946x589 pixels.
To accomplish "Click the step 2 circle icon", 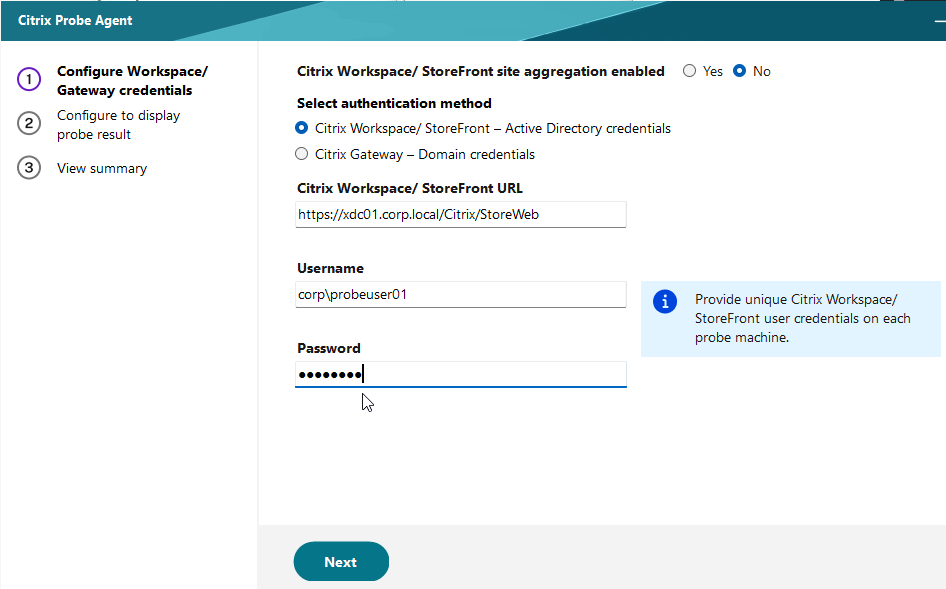I will click(x=29, y=123).
